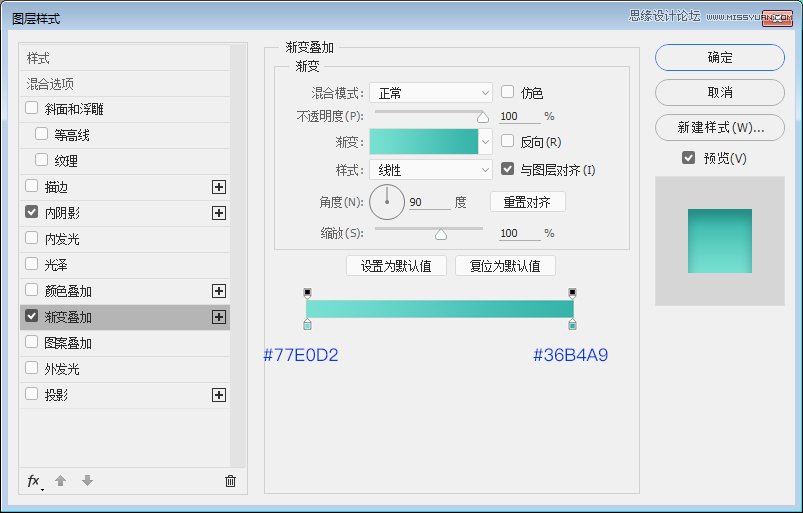Open gradient picker dropdown arrow

click(485, 142)
